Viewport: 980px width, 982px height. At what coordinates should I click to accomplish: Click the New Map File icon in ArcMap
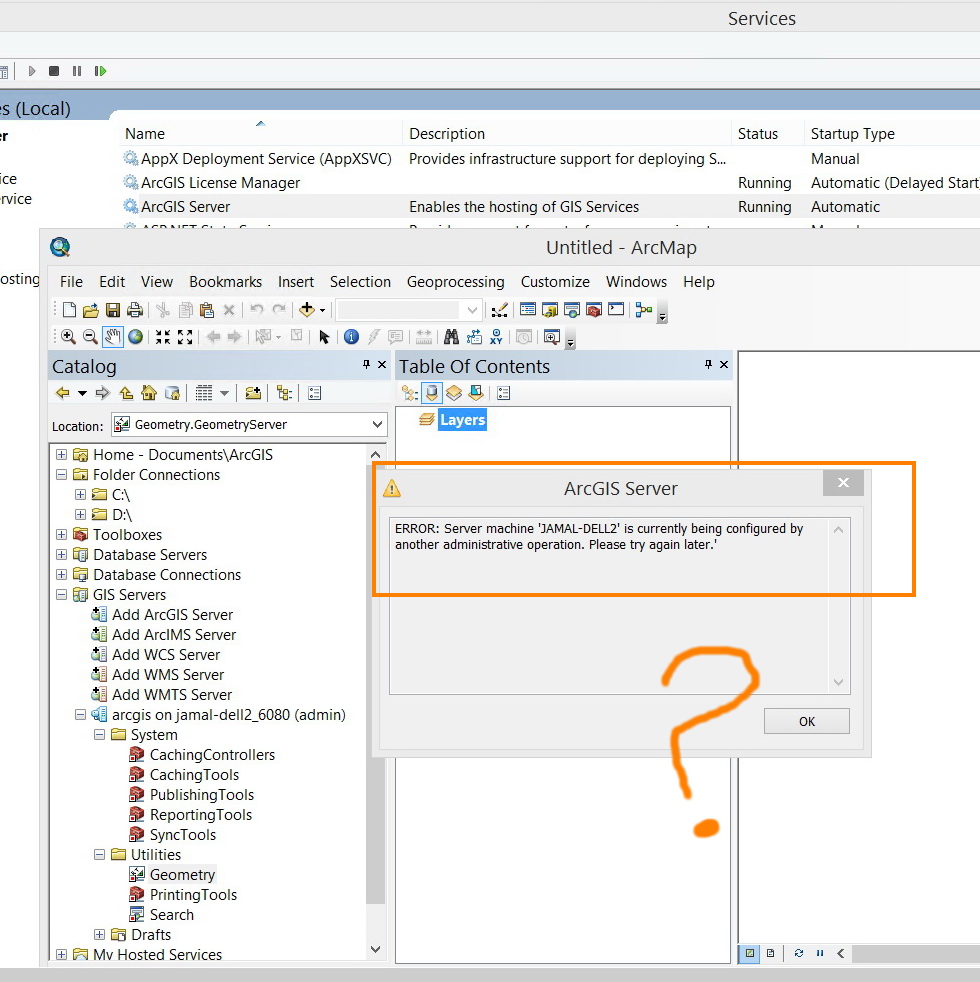tap(70, 310)
